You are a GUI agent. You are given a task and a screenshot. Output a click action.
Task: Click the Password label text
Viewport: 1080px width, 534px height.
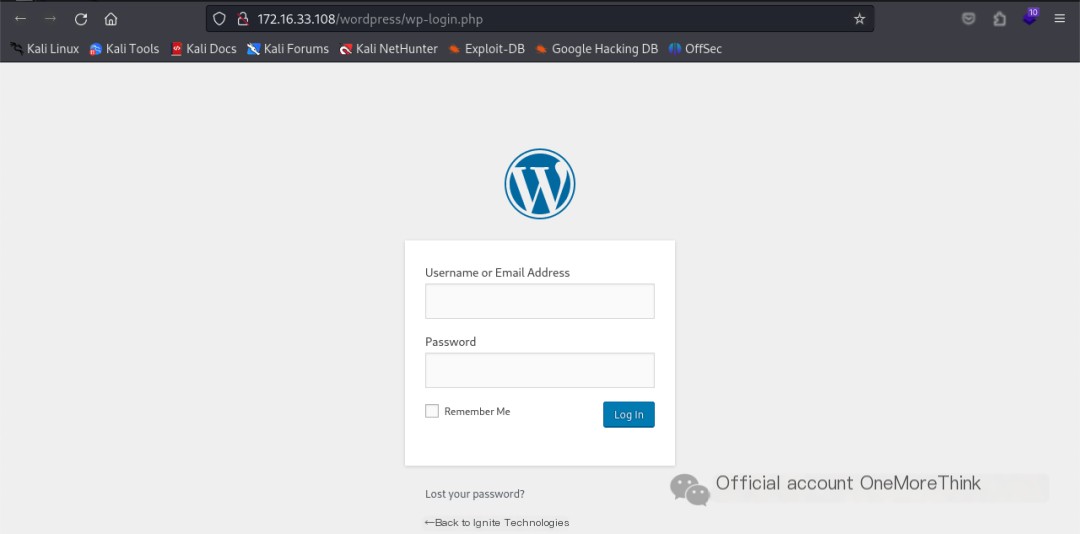click(450, 342)
